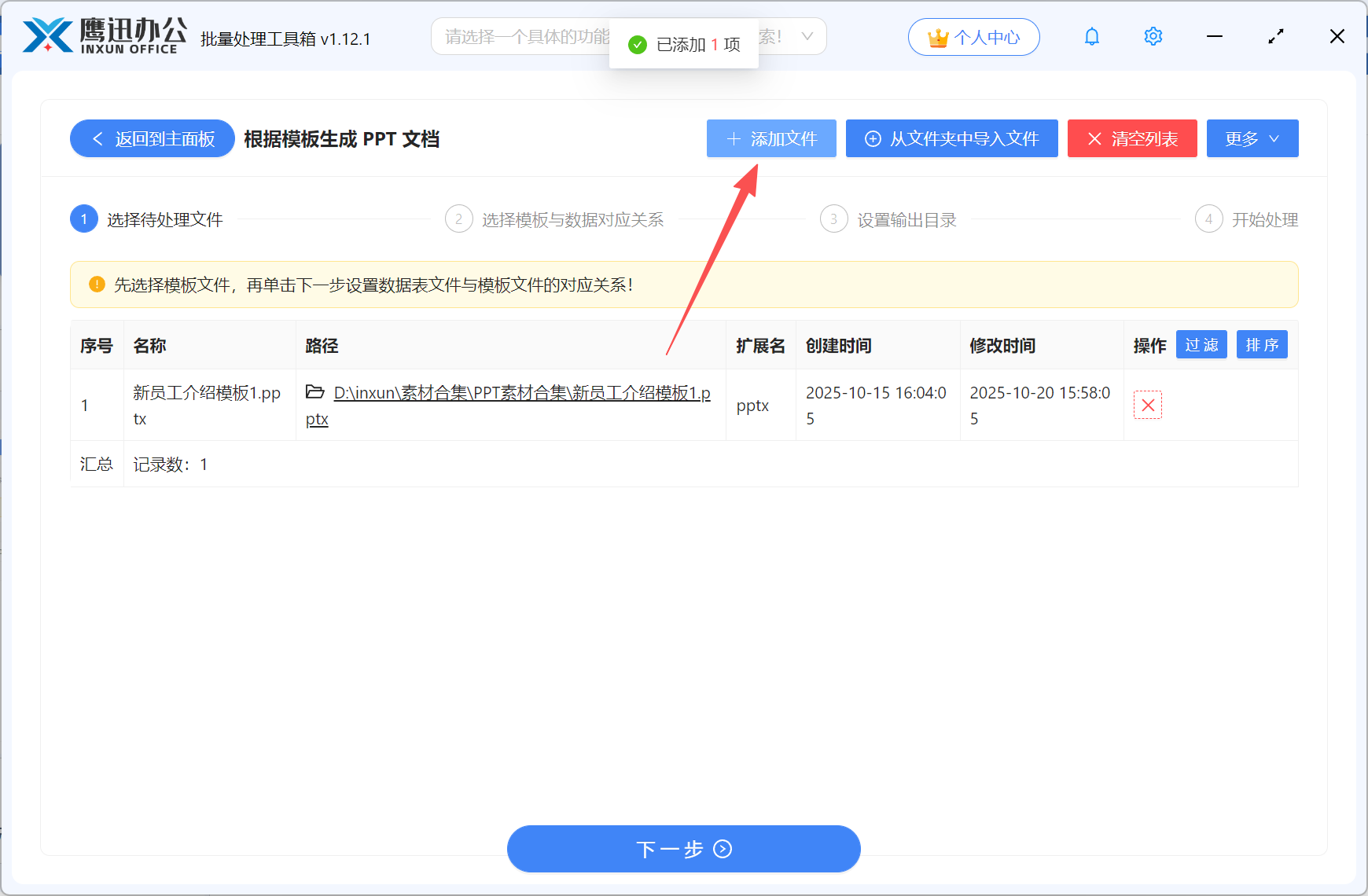Open the function search dropdown chevron
Screen dimensions: 1368x896
807,36
